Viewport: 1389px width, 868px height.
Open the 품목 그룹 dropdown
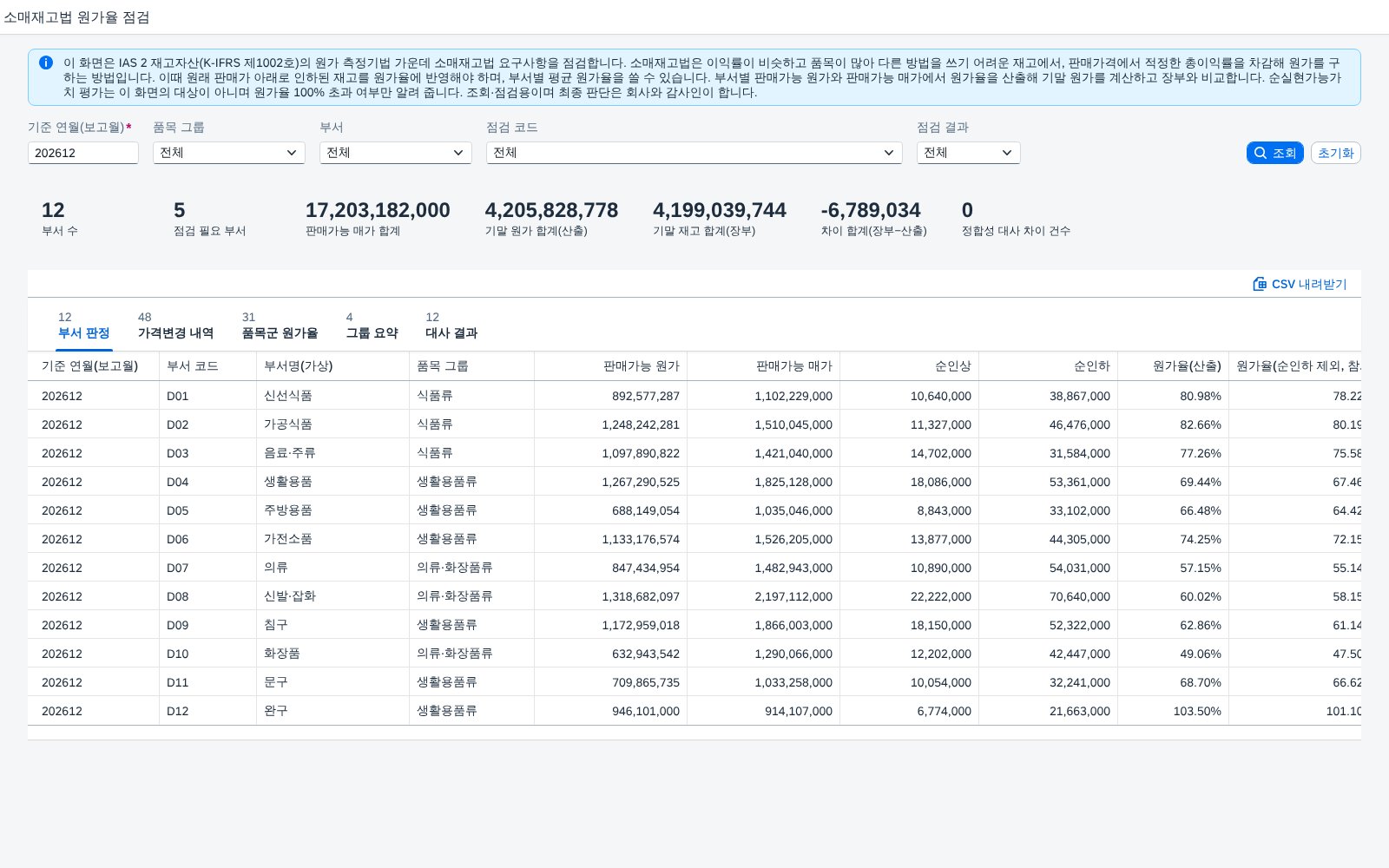pyautogui.click(x=229, y=153)
